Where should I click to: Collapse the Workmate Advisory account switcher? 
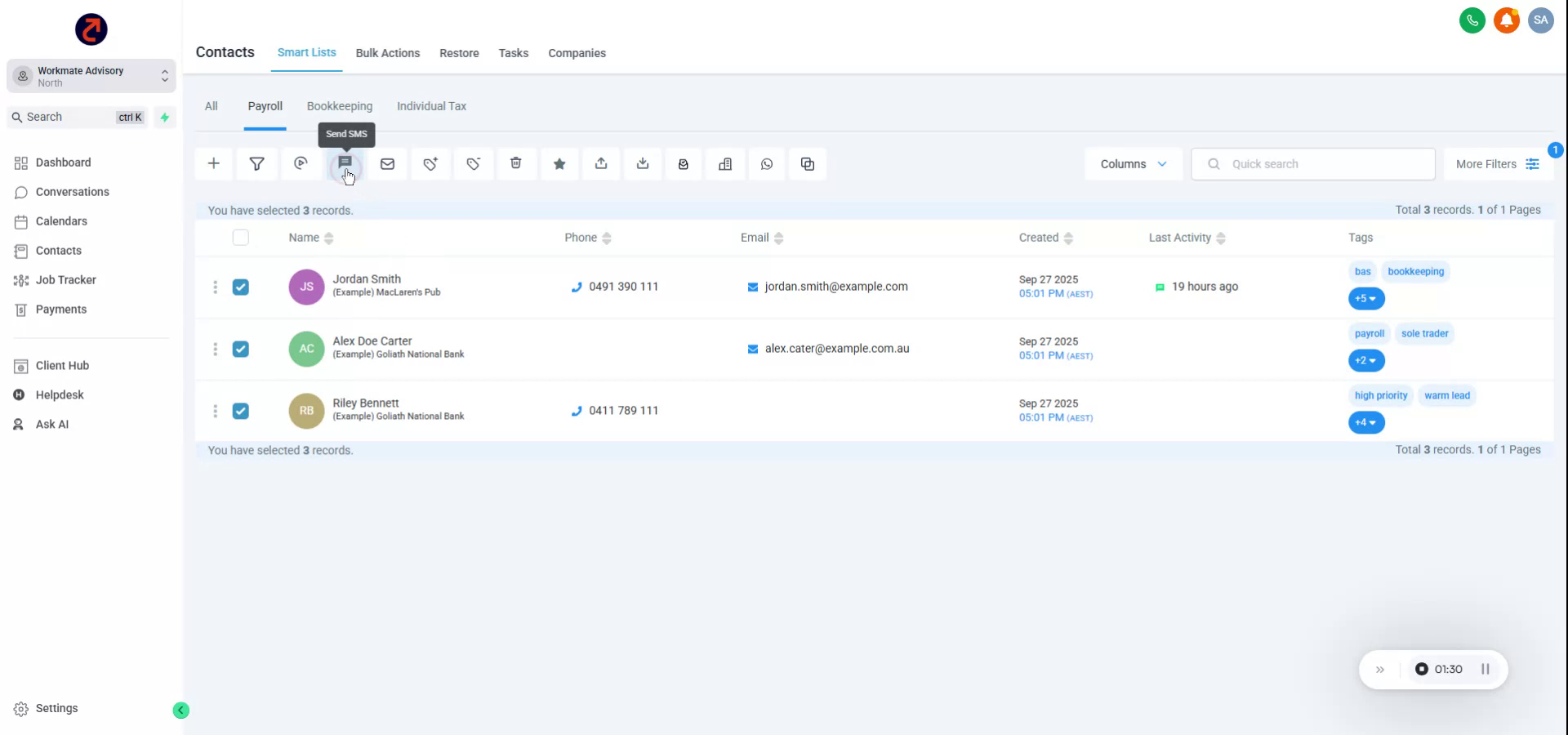163,76
